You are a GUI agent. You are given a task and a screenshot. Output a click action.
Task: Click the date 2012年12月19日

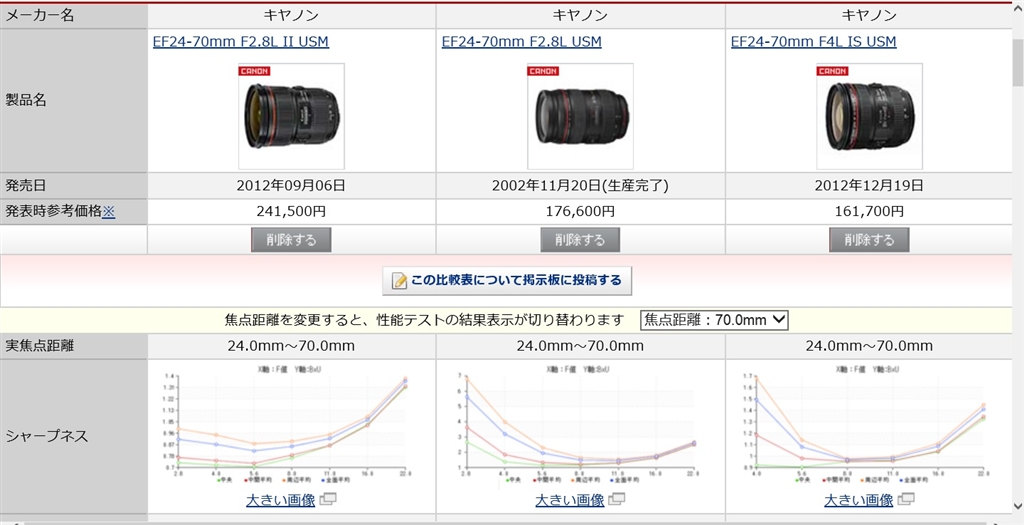pos(869,185)
